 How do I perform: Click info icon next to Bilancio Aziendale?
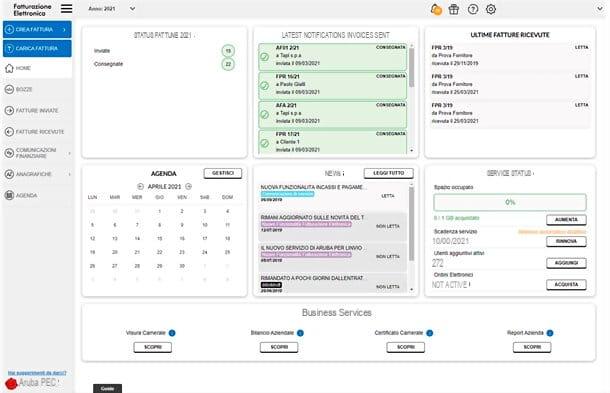[300, 333]
